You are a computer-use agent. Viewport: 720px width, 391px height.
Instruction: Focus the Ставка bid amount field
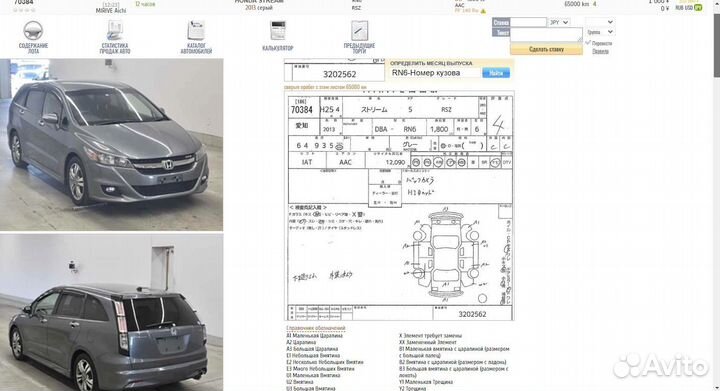coord(529,22)
